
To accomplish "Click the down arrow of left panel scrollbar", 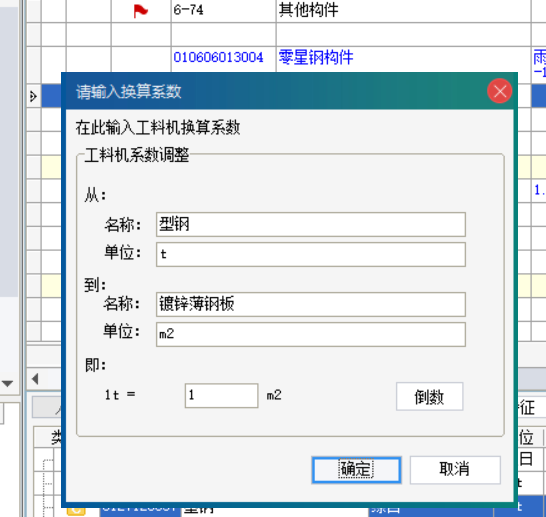I will pos(7,384).
